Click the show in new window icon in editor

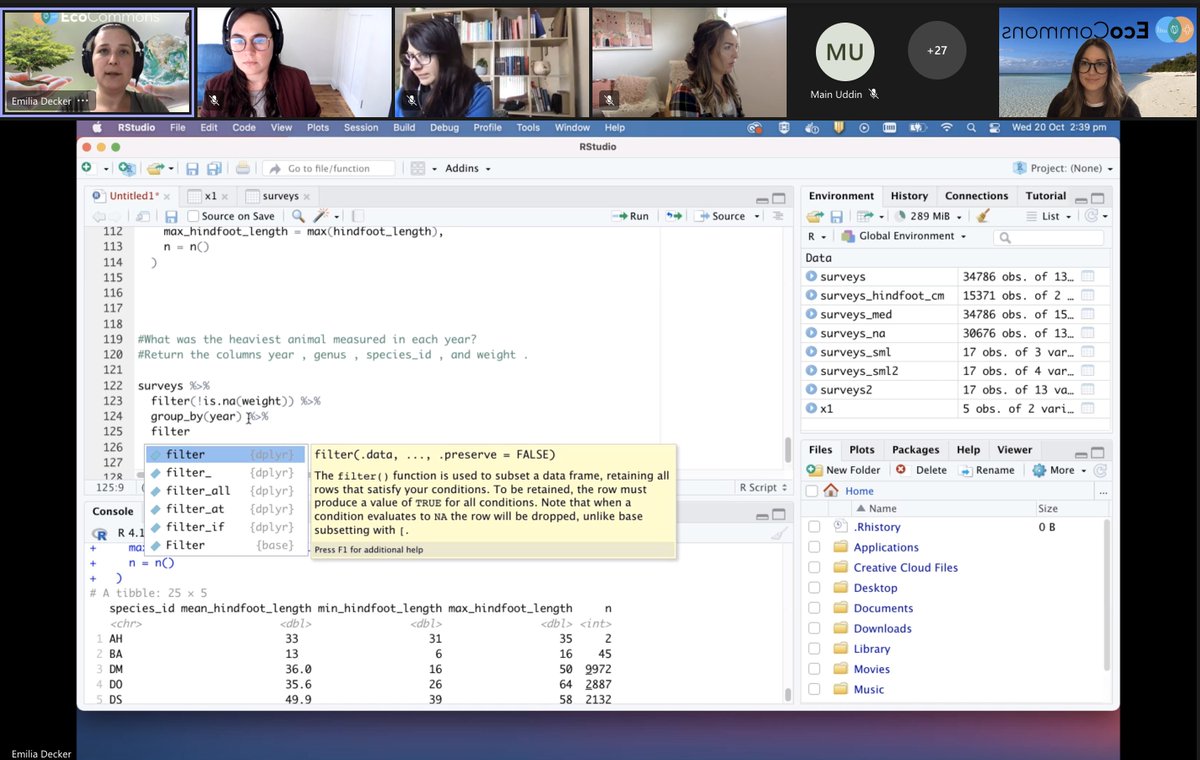pos(143,216)
